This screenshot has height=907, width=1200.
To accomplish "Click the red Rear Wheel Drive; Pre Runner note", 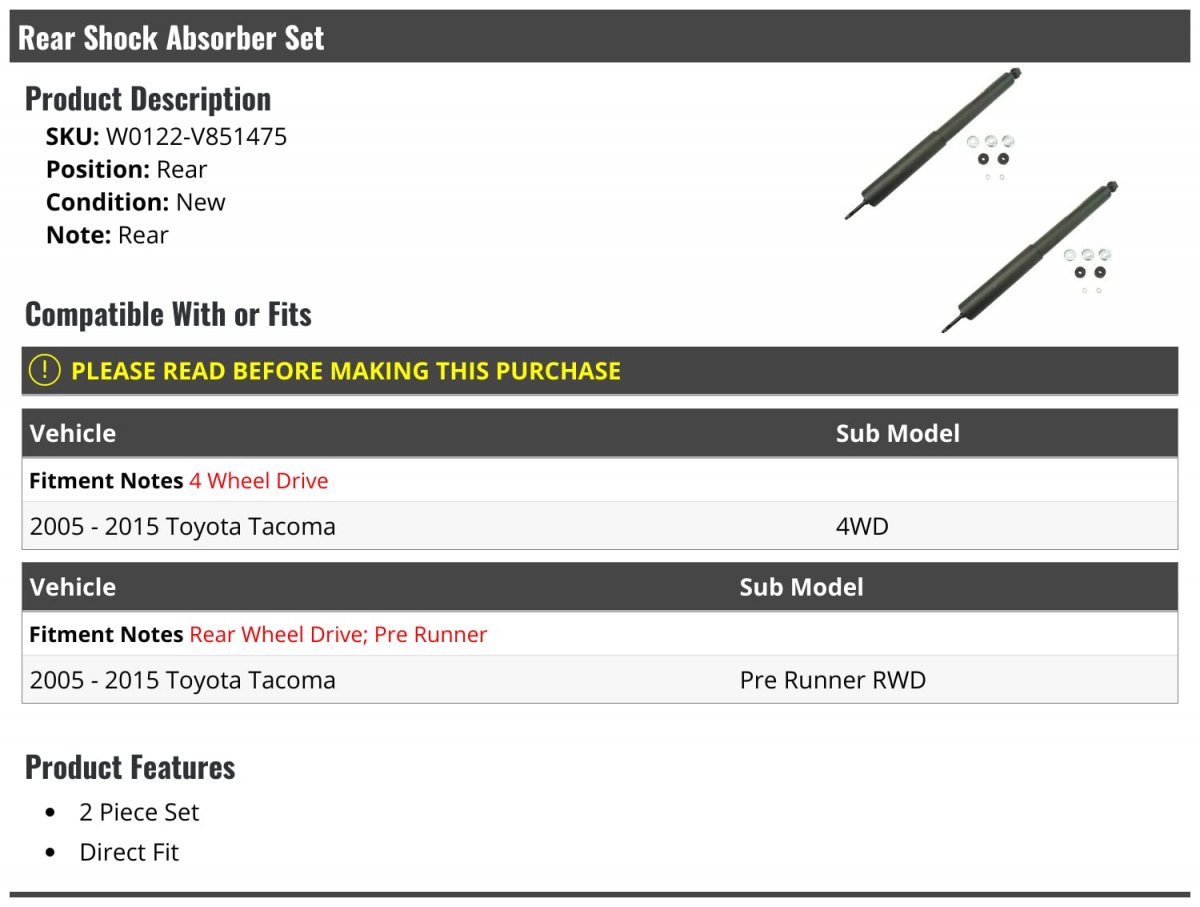I will coord(338,634).
